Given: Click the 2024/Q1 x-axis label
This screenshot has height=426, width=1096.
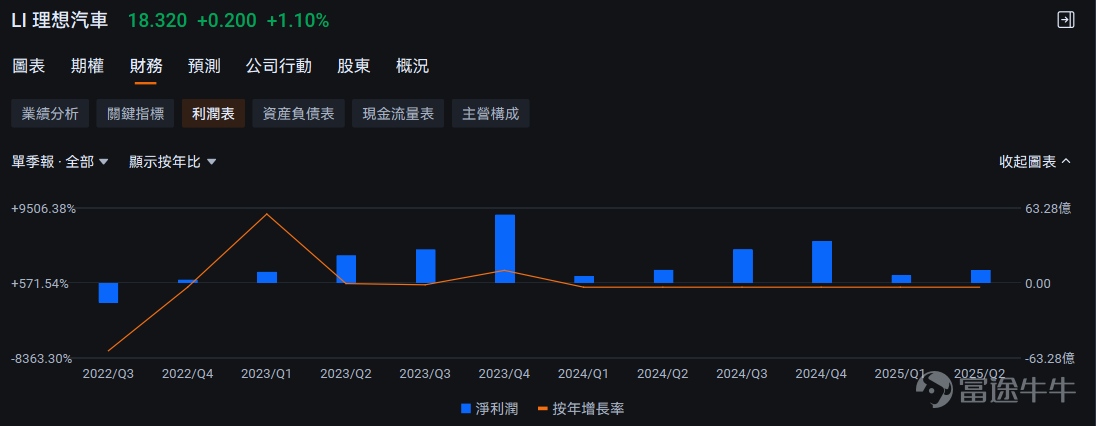Looking at the screenshot, I should [x=584, y=374].
